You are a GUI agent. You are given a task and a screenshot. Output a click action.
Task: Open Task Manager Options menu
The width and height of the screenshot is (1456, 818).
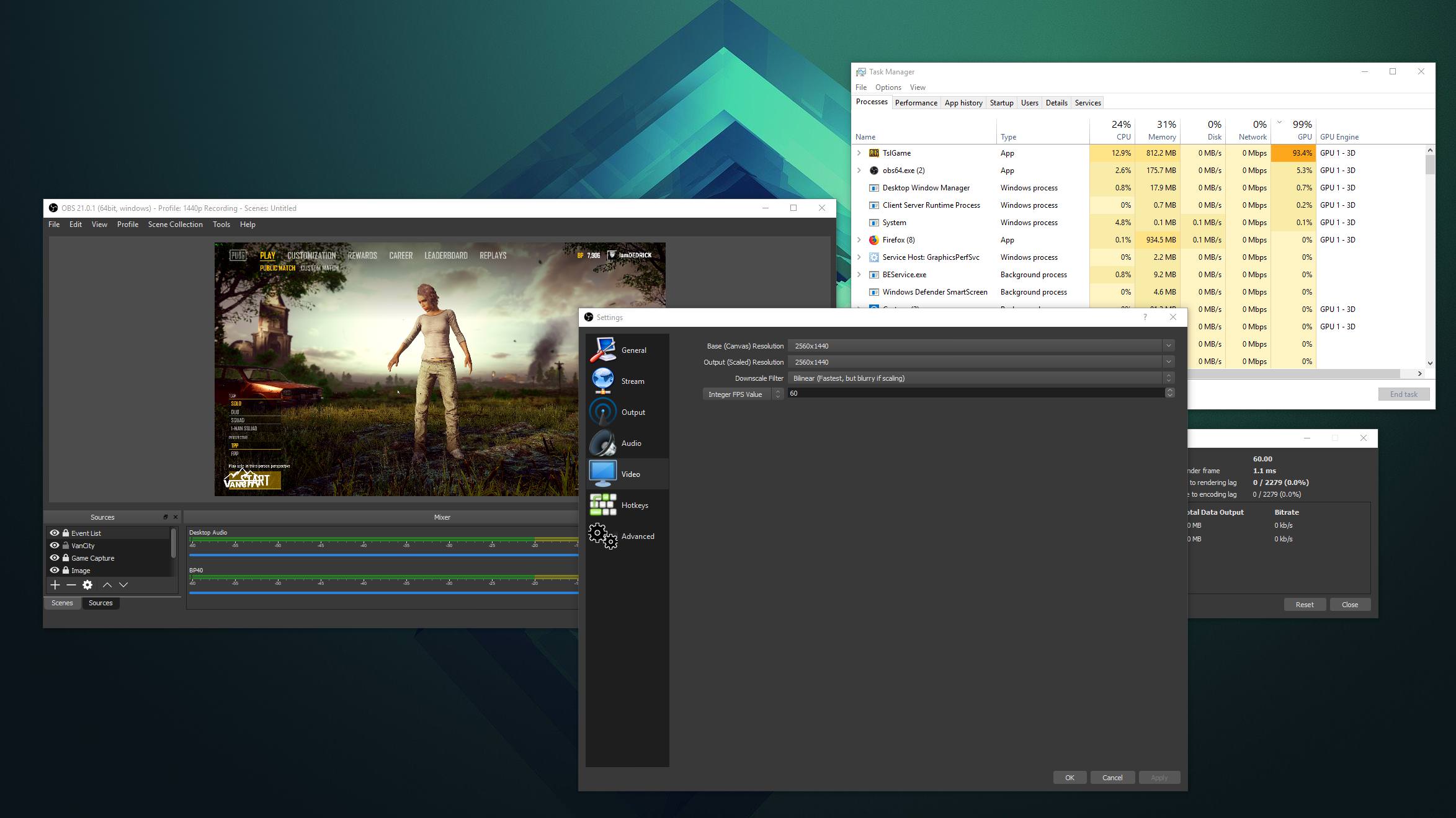click(x=888, y=87)
